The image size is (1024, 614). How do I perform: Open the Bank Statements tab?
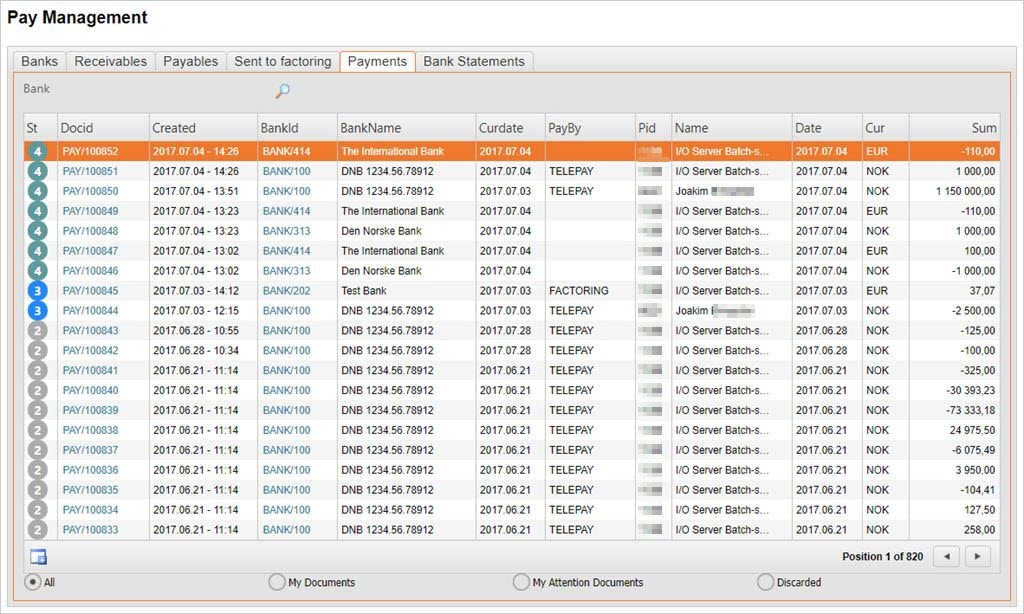pos(474,61)
